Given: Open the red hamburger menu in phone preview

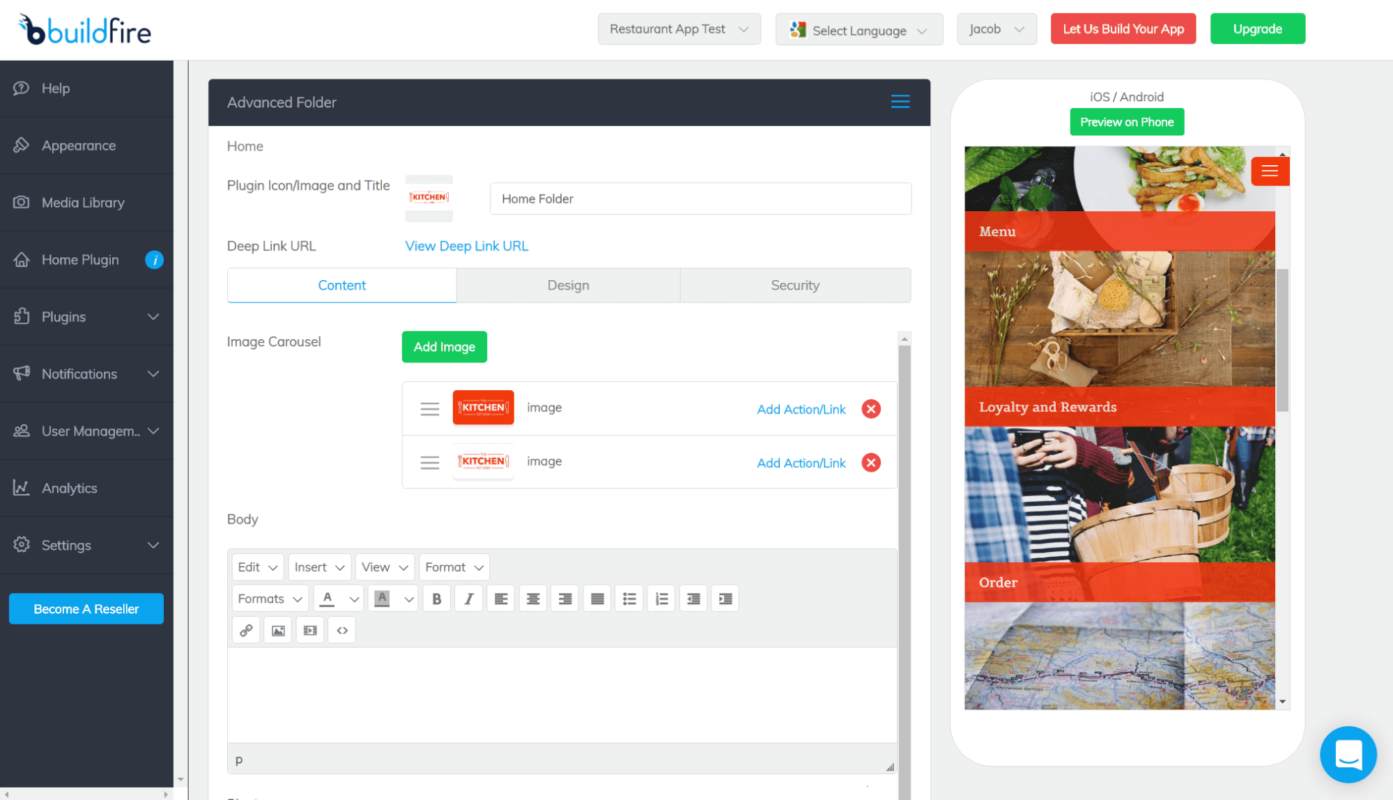Looking at the screenshot, I should (1270, 171).
